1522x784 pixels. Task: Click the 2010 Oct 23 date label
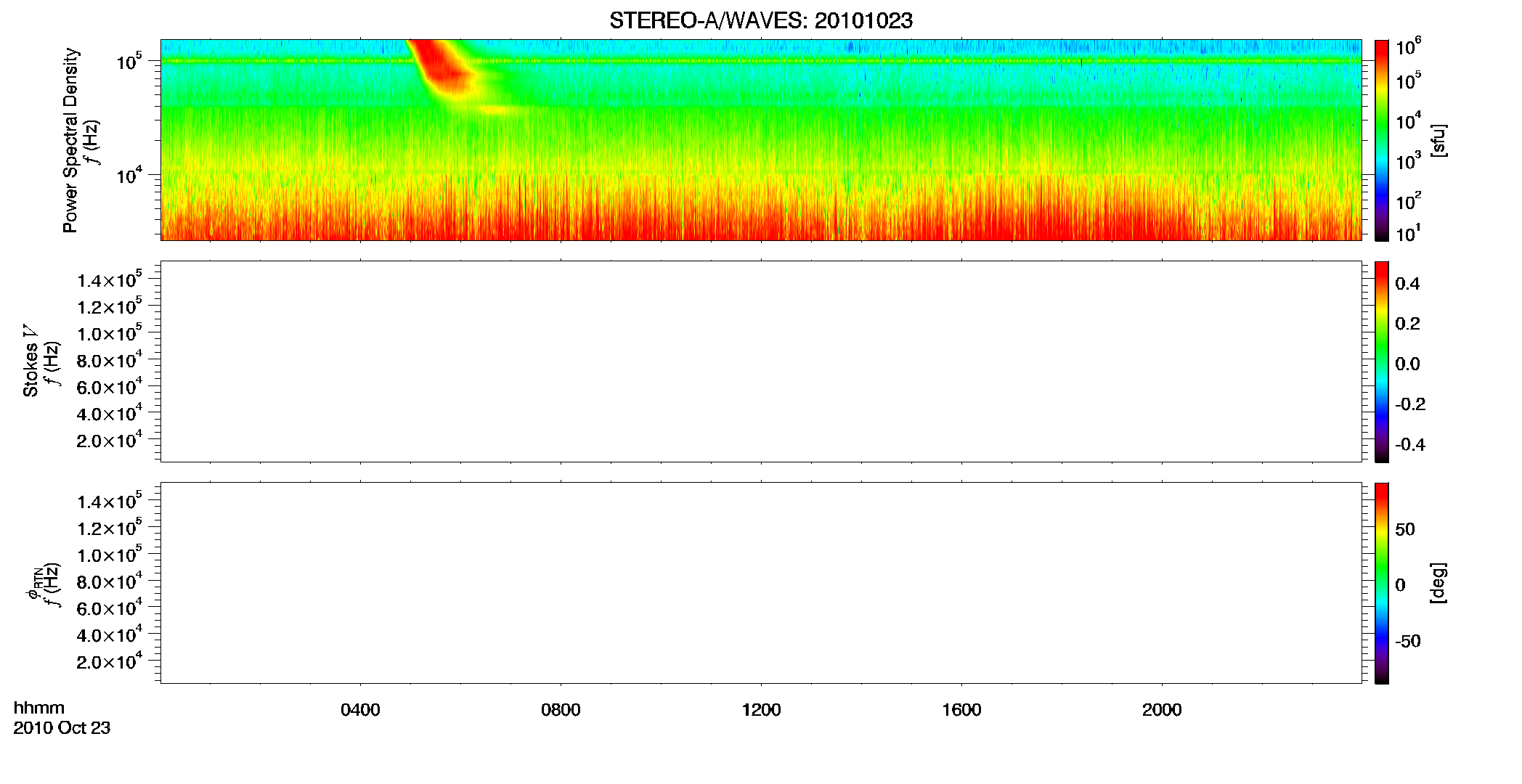(x=62, y=727)
